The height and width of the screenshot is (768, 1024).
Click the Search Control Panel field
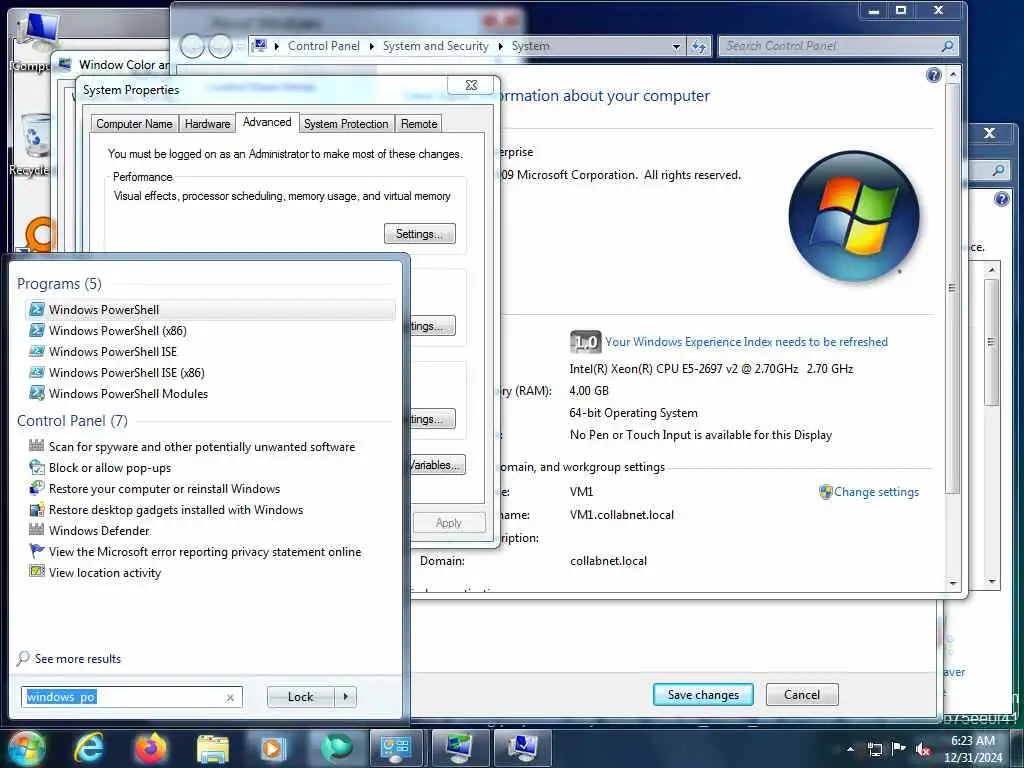pos(839,46)
